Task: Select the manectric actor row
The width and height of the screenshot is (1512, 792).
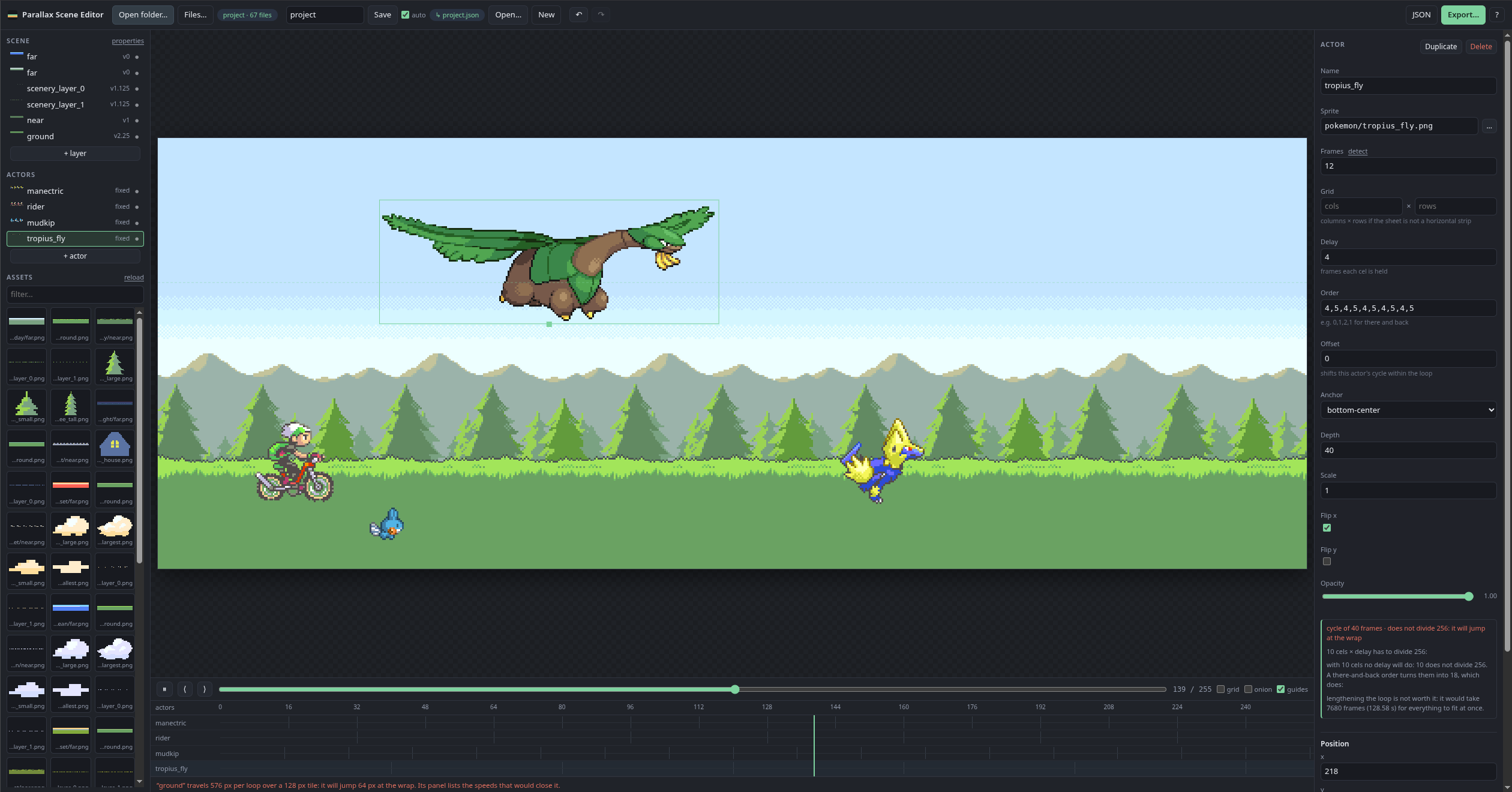Action: [x=75, y=191]
